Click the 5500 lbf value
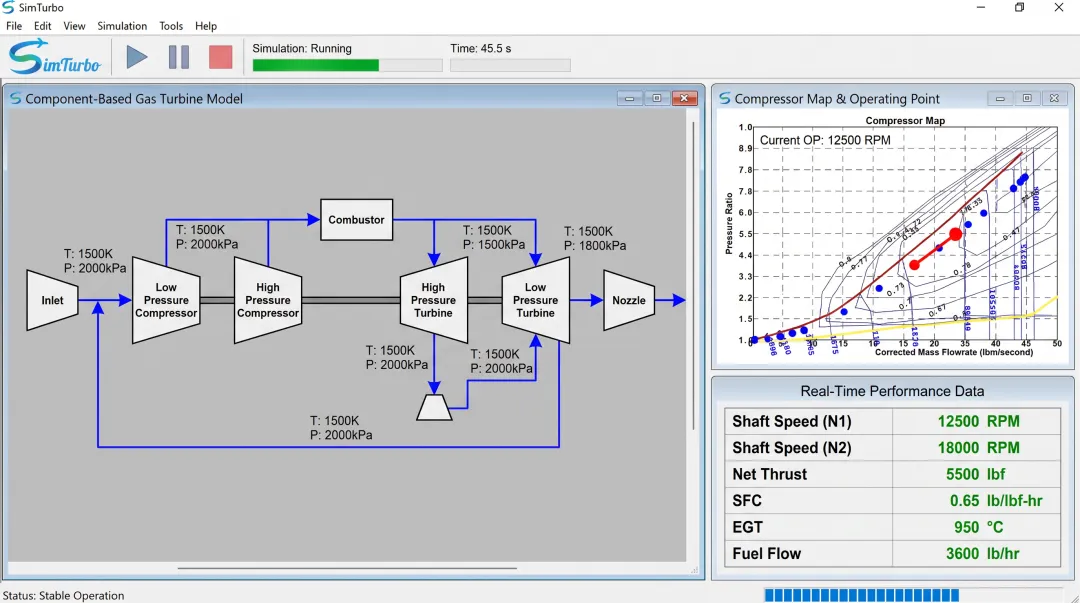The image size is (1080, 603). pos(975,474)
